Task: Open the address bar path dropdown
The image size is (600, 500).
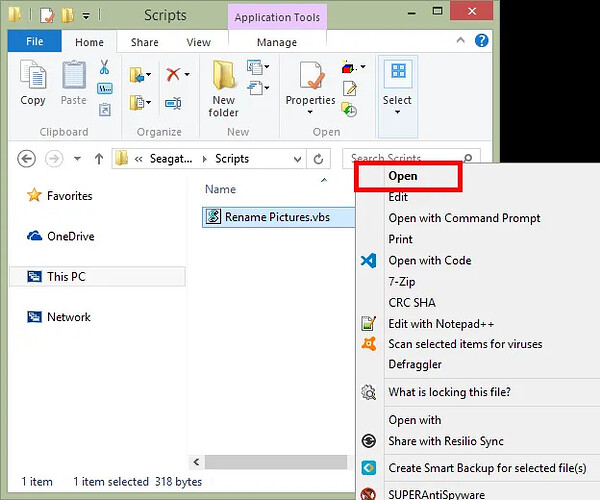Action: click(297, 159)
